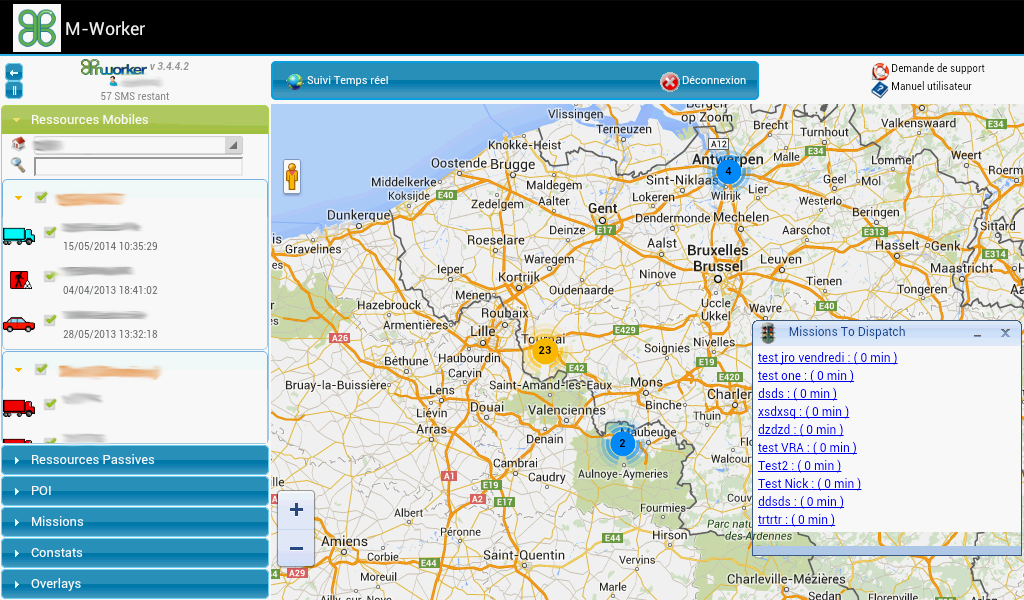Select the Street View pegman icon
The image size is (1024, 600).
point(292,176)
